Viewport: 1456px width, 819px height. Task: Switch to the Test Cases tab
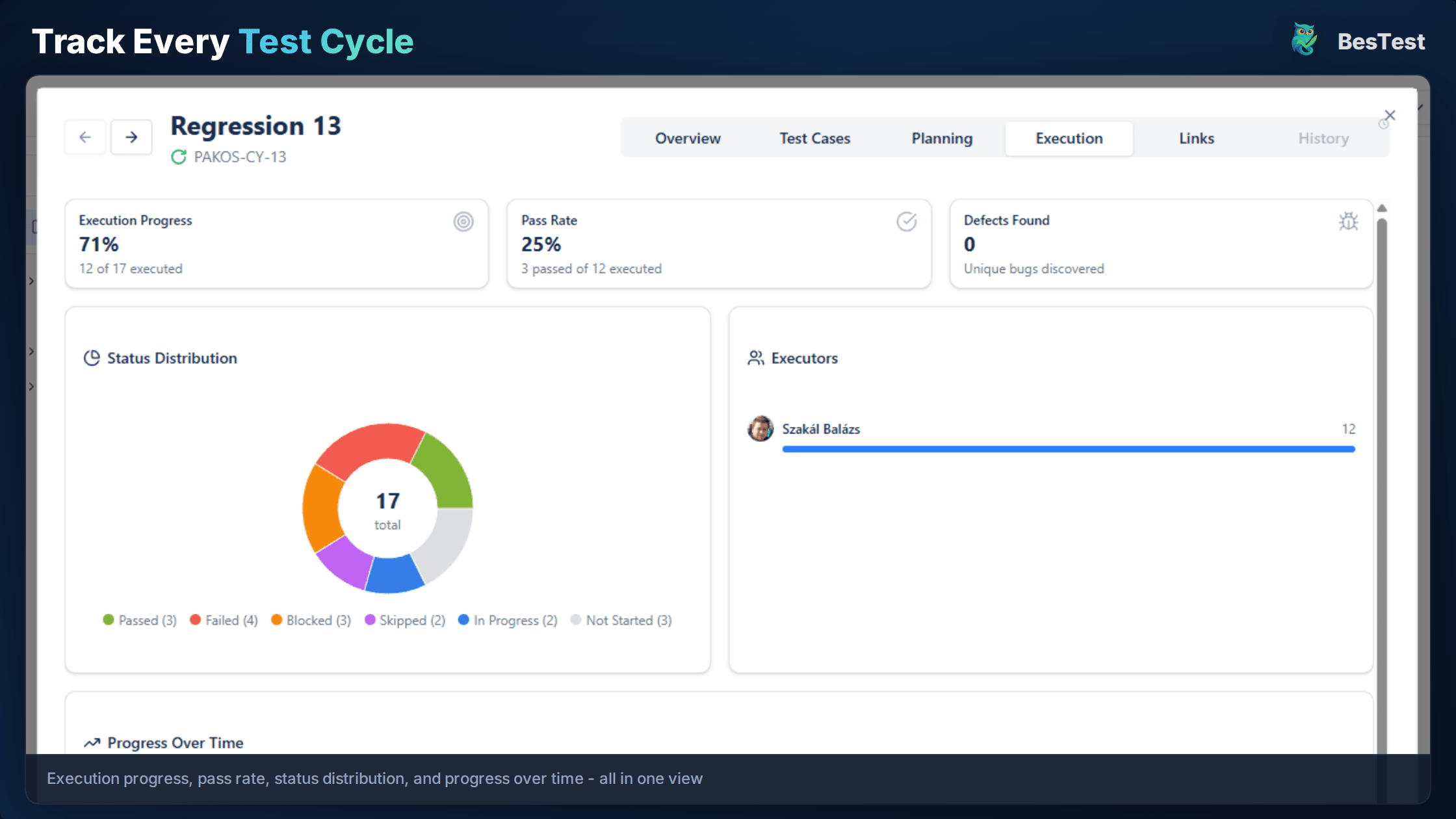[x=814, y=138]
